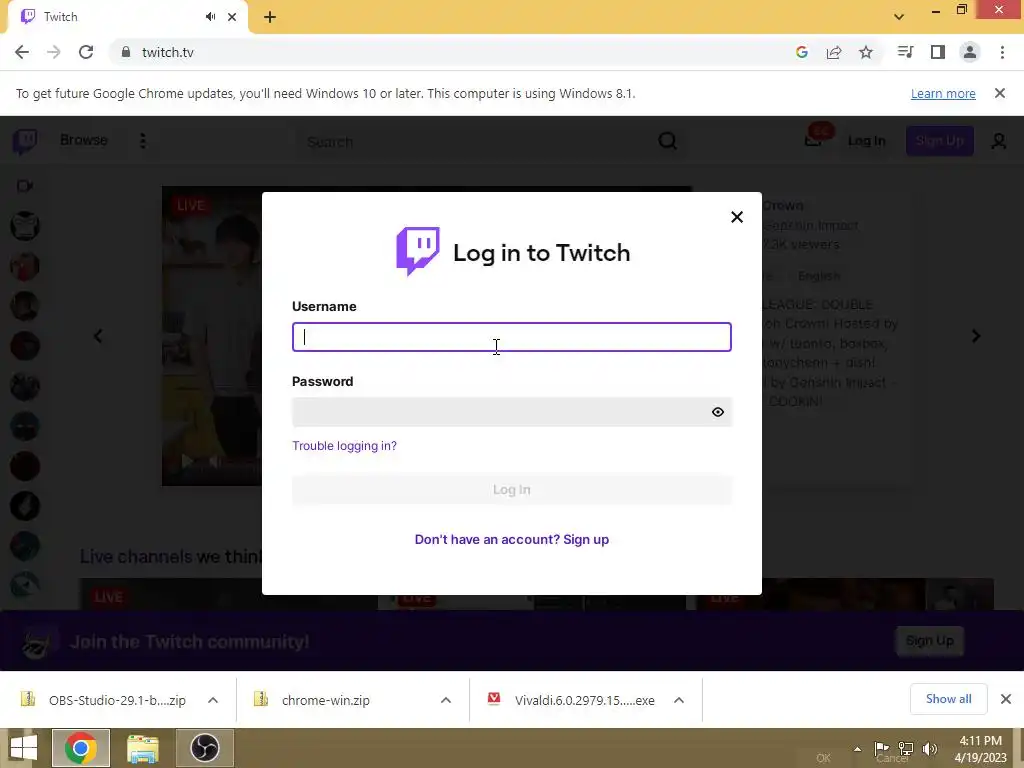Click the Username input field
The height and width of the screenshot is (768, 1024).
click(x=511, y=337)
